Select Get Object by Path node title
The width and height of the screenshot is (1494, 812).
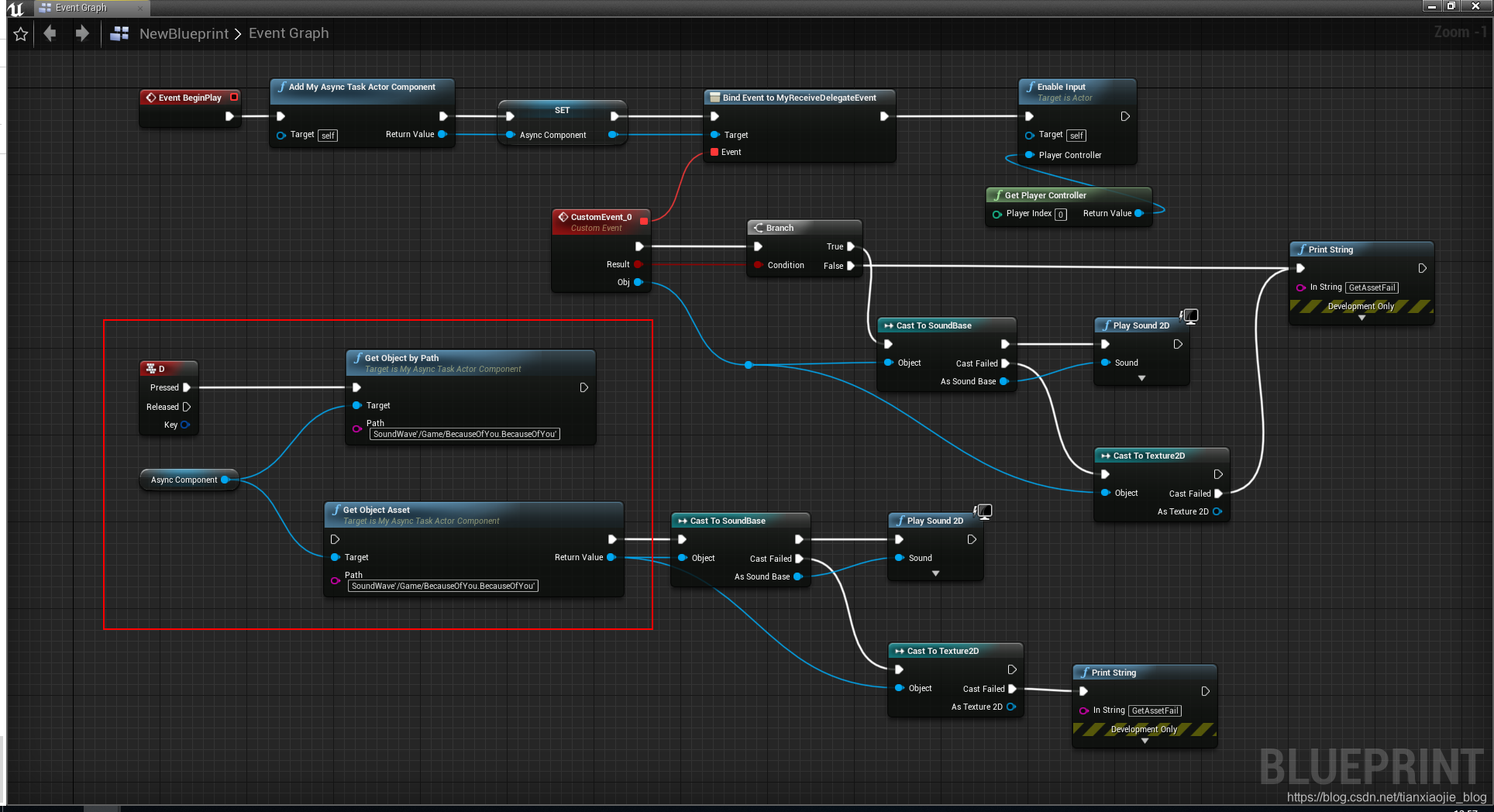[401, 358]
